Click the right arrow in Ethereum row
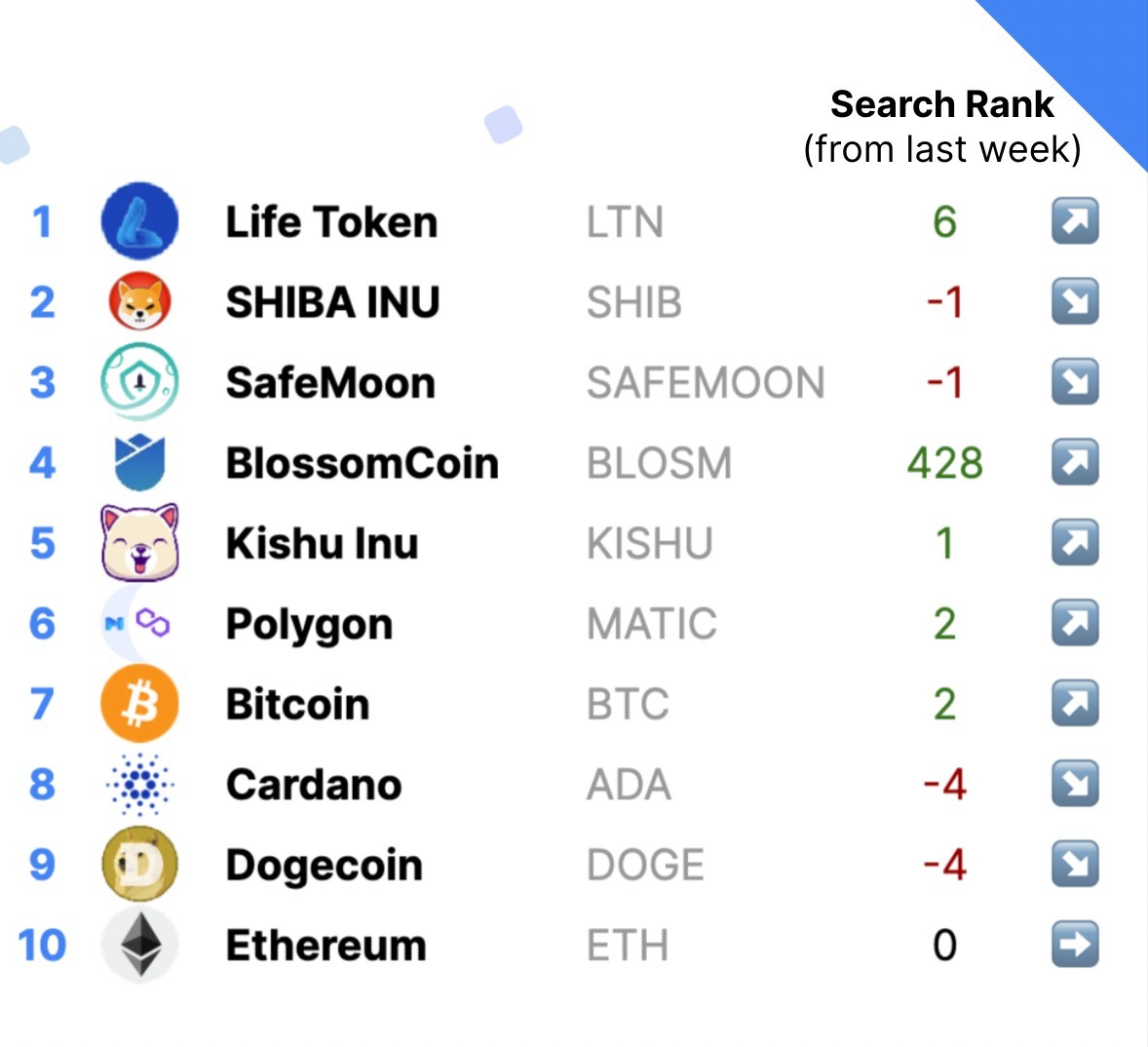The image size is (1148, 1047). pyautogui.click(x=1075, y=944)
